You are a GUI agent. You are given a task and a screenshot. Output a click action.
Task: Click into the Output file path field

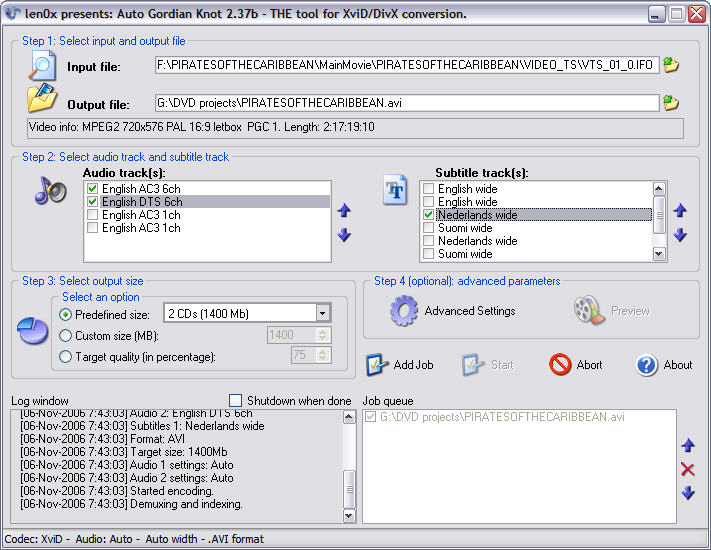(407, 103)
